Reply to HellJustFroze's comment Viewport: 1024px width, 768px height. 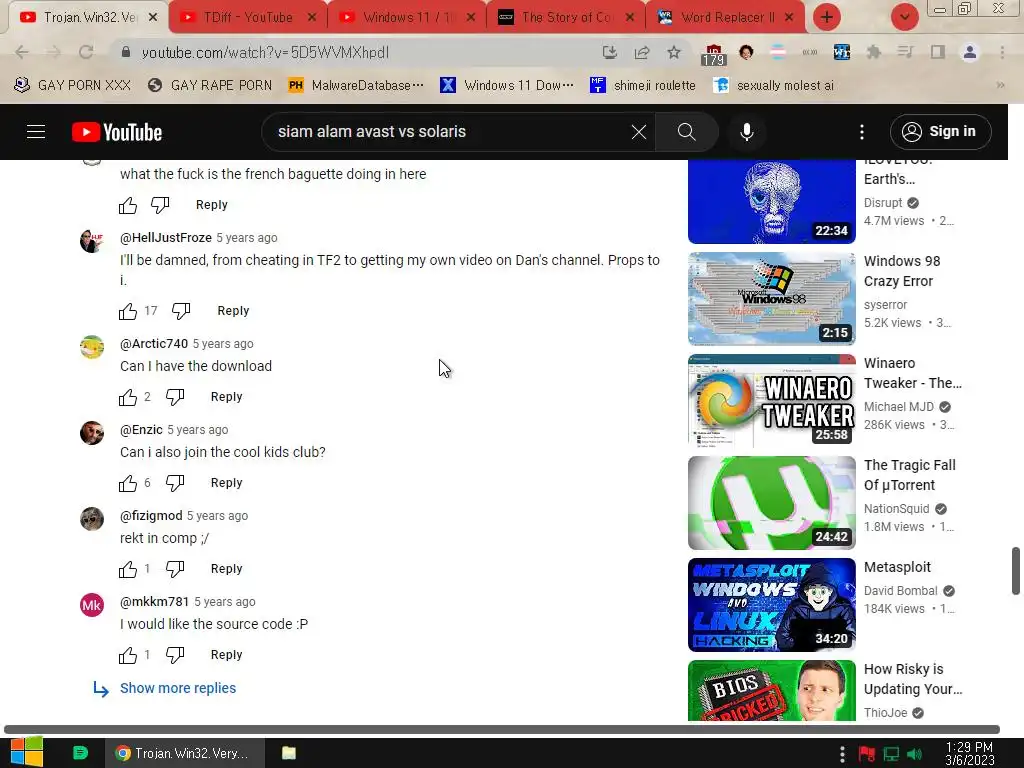[x=233, y=311]
